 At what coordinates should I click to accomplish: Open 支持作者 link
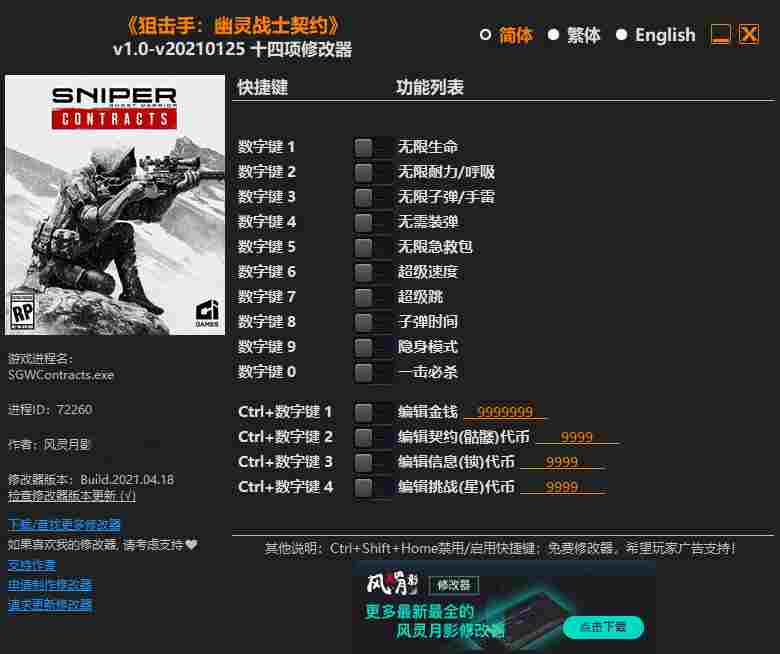(x=32, y=565)
